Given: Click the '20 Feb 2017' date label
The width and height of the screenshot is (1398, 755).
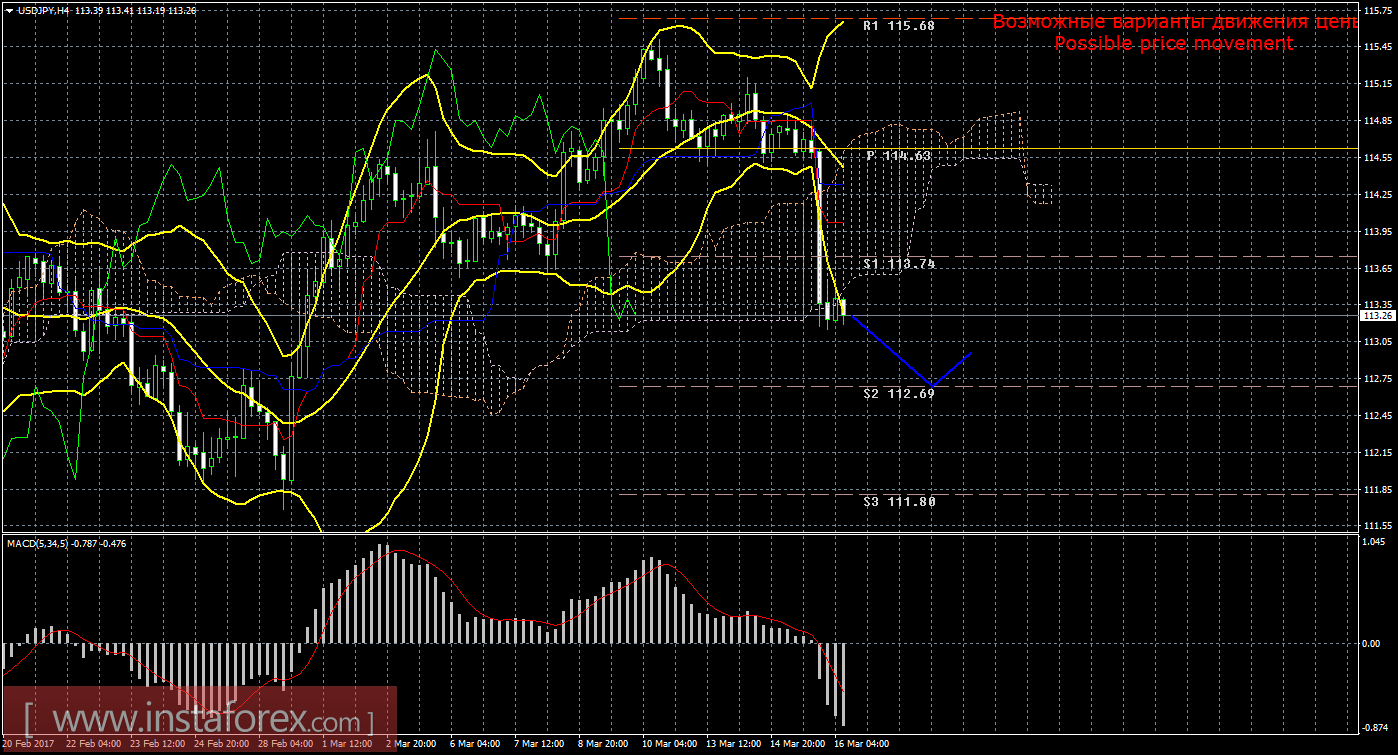Looking at the screenshot, I should 29,744.
